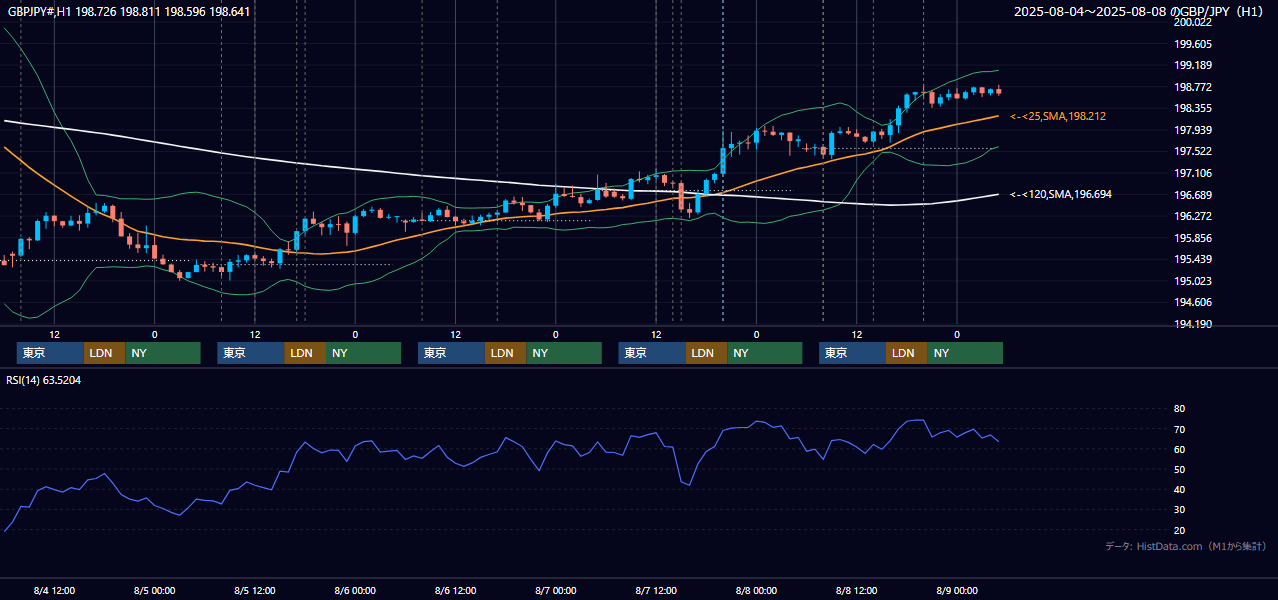
Task: Click the 東京 session block for 8/4
Action: (50, 353)
